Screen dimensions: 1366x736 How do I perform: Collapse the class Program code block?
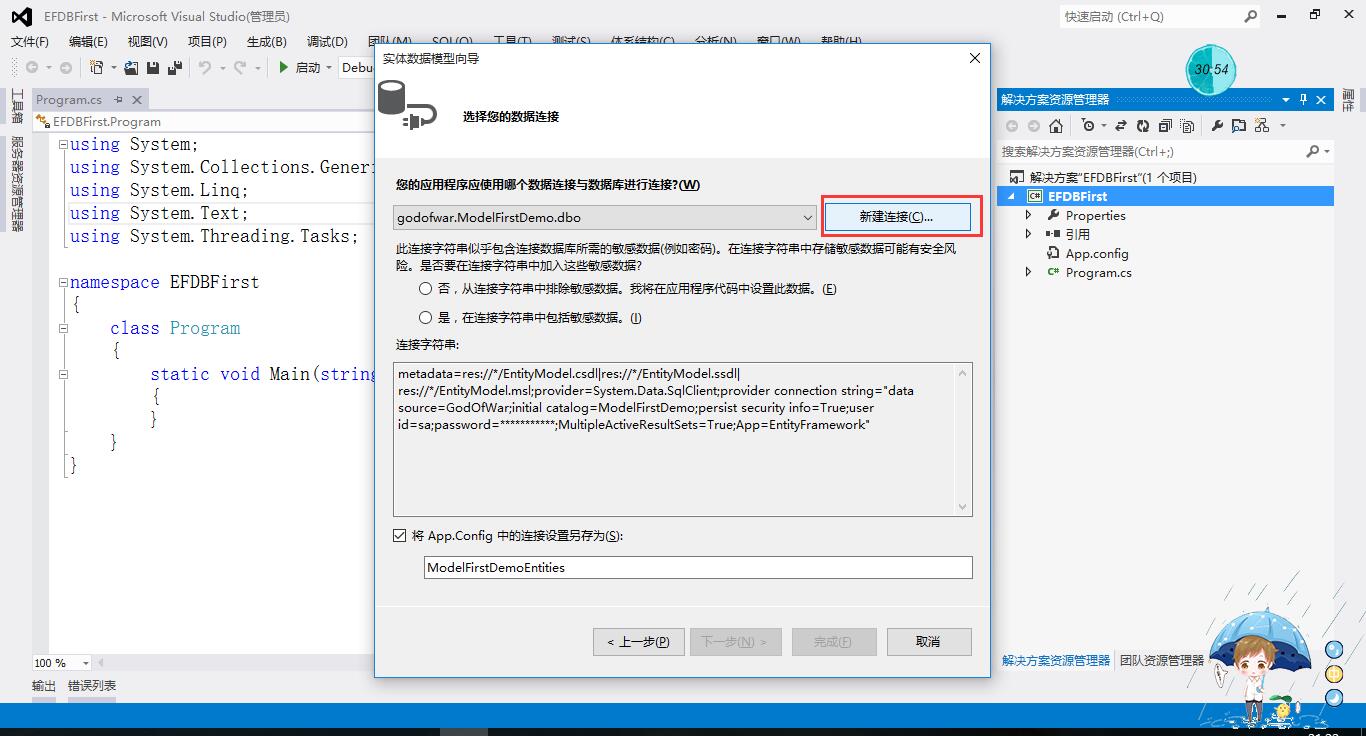[63, 328]
